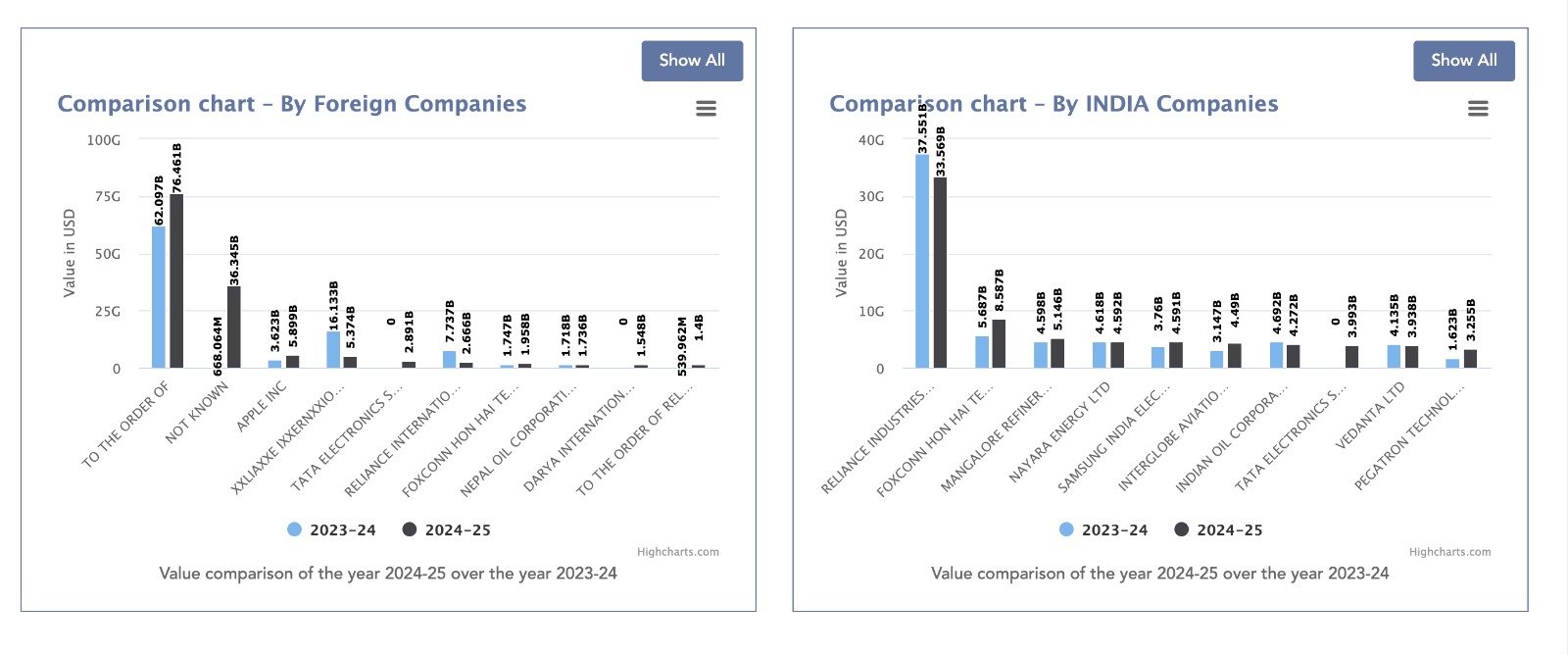Click Foxconn Hon Hai 8.587B dark bar
Viewport: 1568px width, 655px height.
999,344
